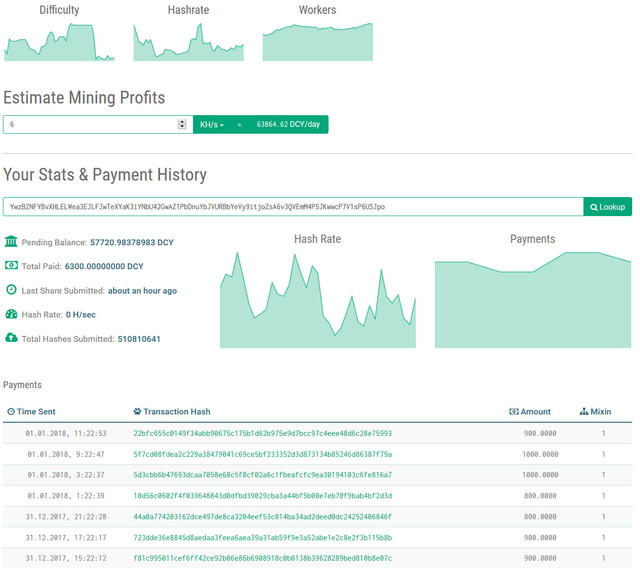Click the Amount column header
Viewport: 640px width, 574px height.
[530, 412]
